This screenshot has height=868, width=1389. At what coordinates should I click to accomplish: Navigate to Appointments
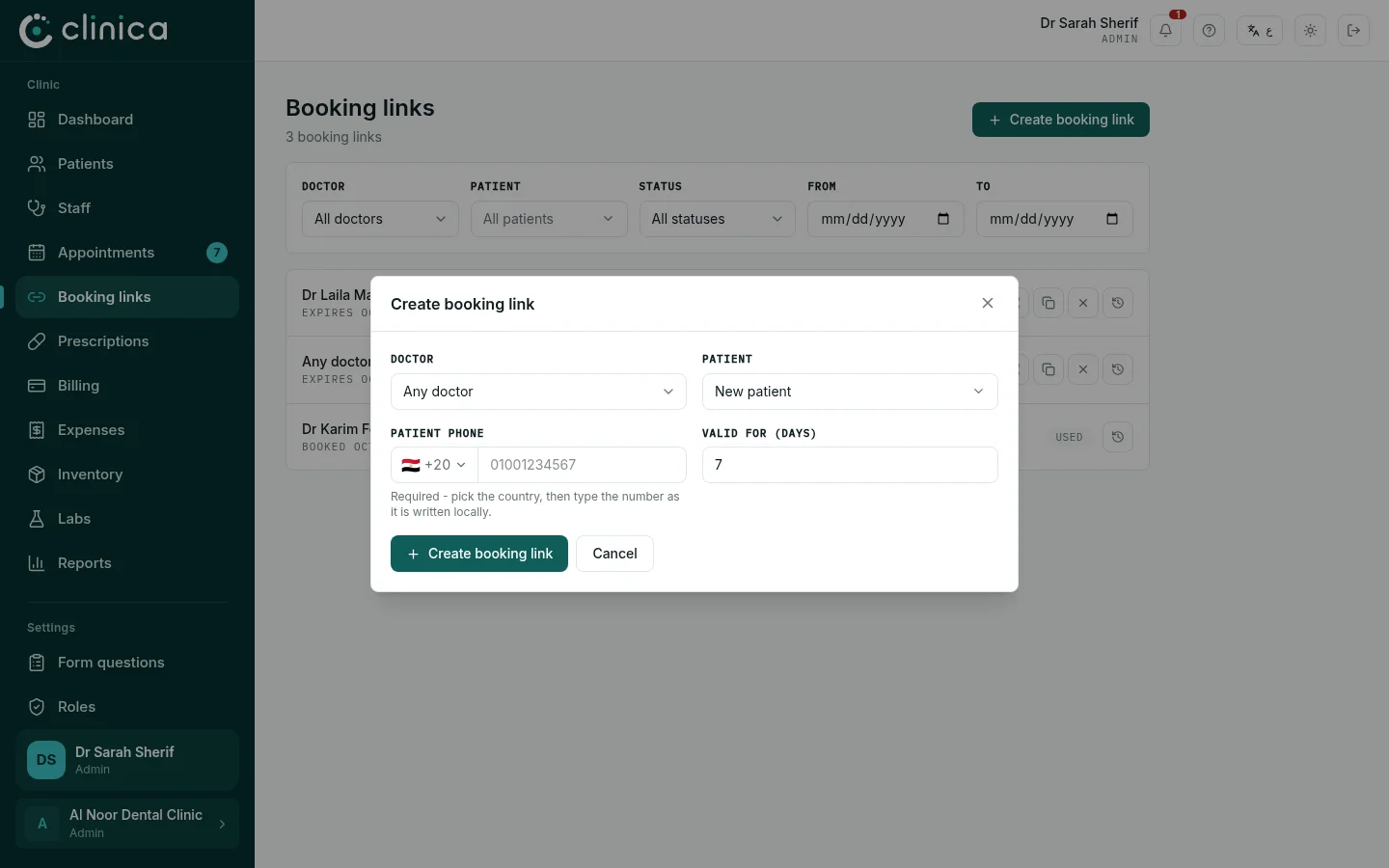(127, 253)
